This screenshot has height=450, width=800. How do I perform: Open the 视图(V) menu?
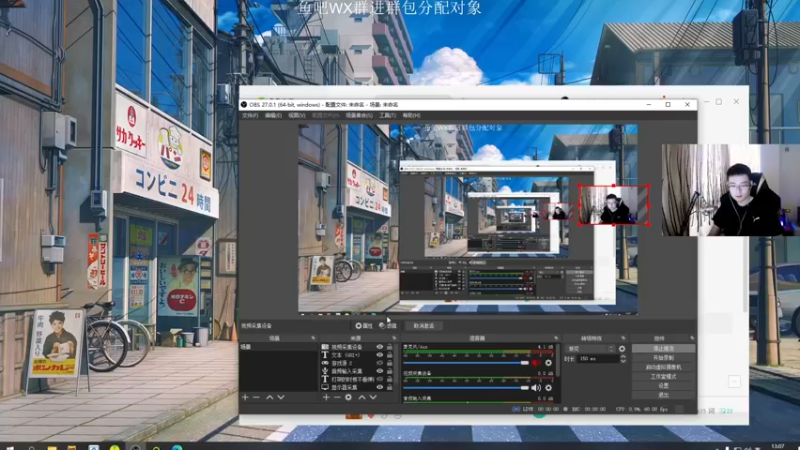pyautogui.click(x=296, y=115)
